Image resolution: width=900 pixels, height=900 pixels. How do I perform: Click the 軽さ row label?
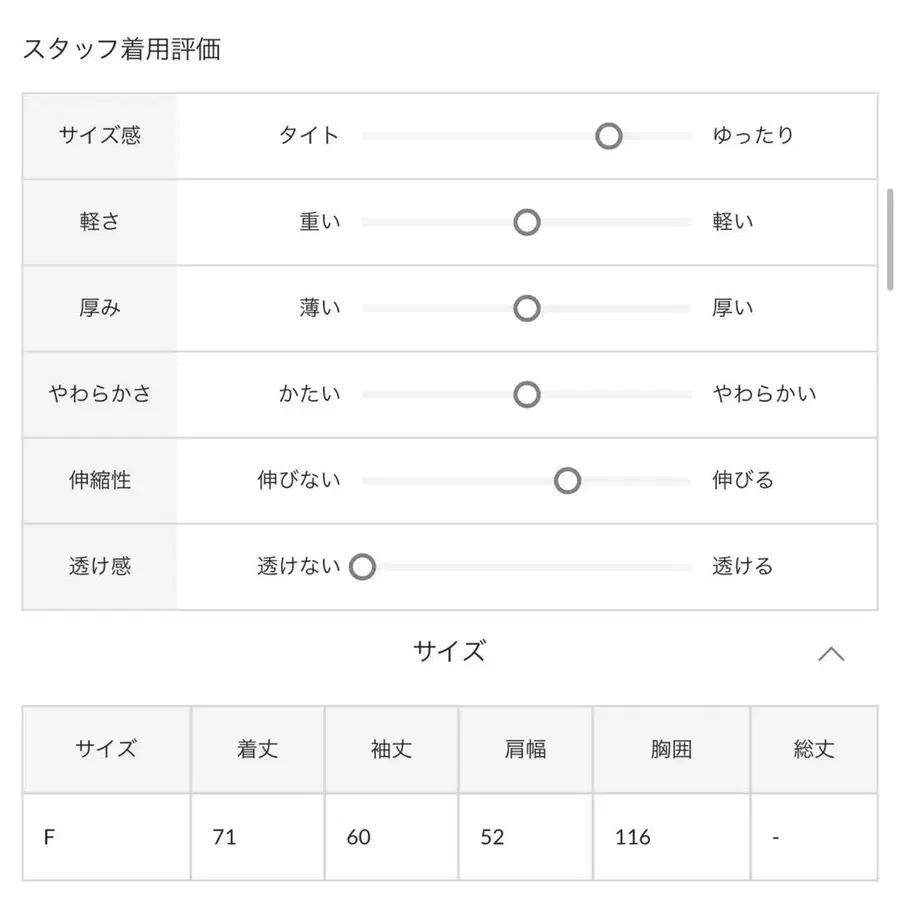[100, 222]
